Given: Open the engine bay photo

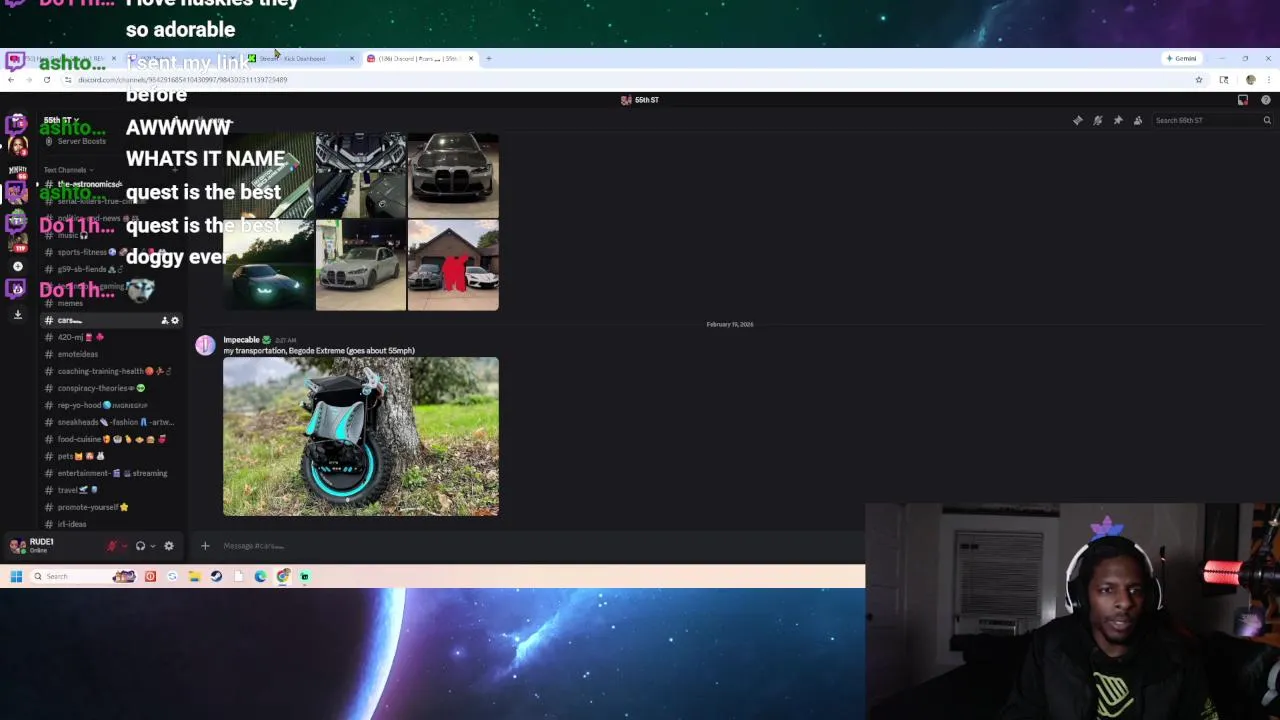Looking at the screenshot, I should point(361,175).
